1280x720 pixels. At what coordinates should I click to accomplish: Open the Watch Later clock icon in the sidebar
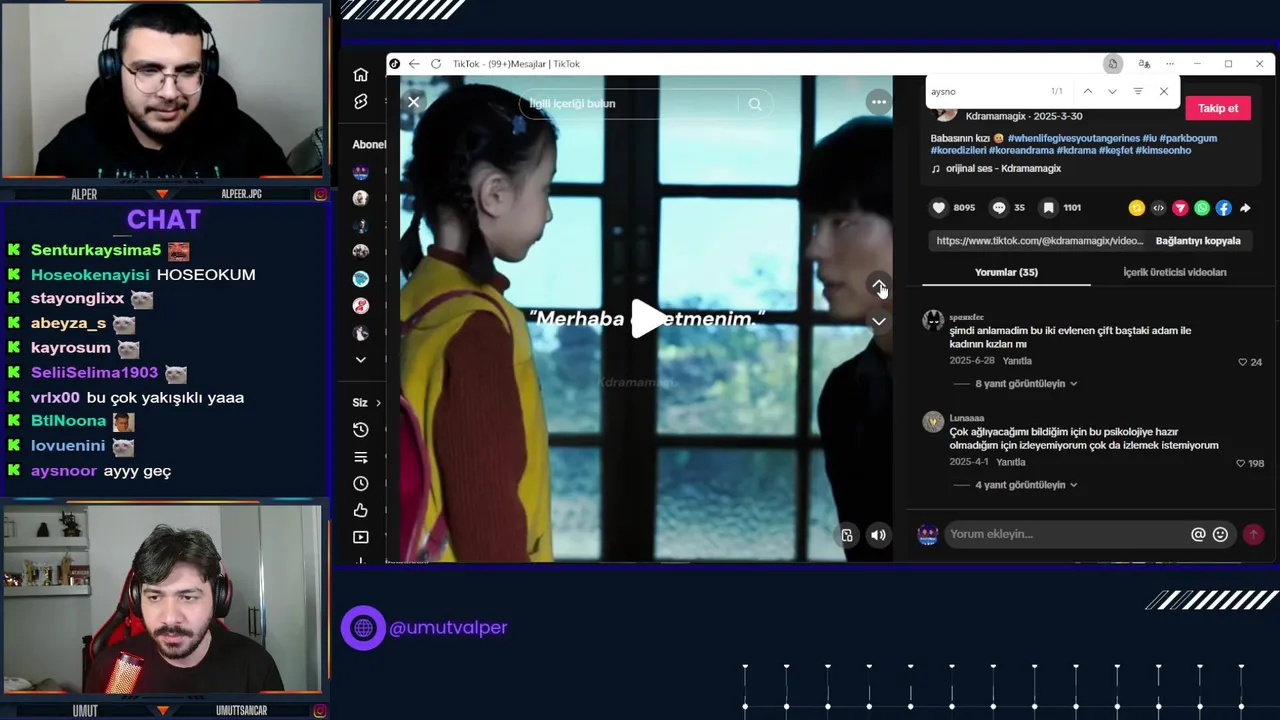tap(361, 484)
